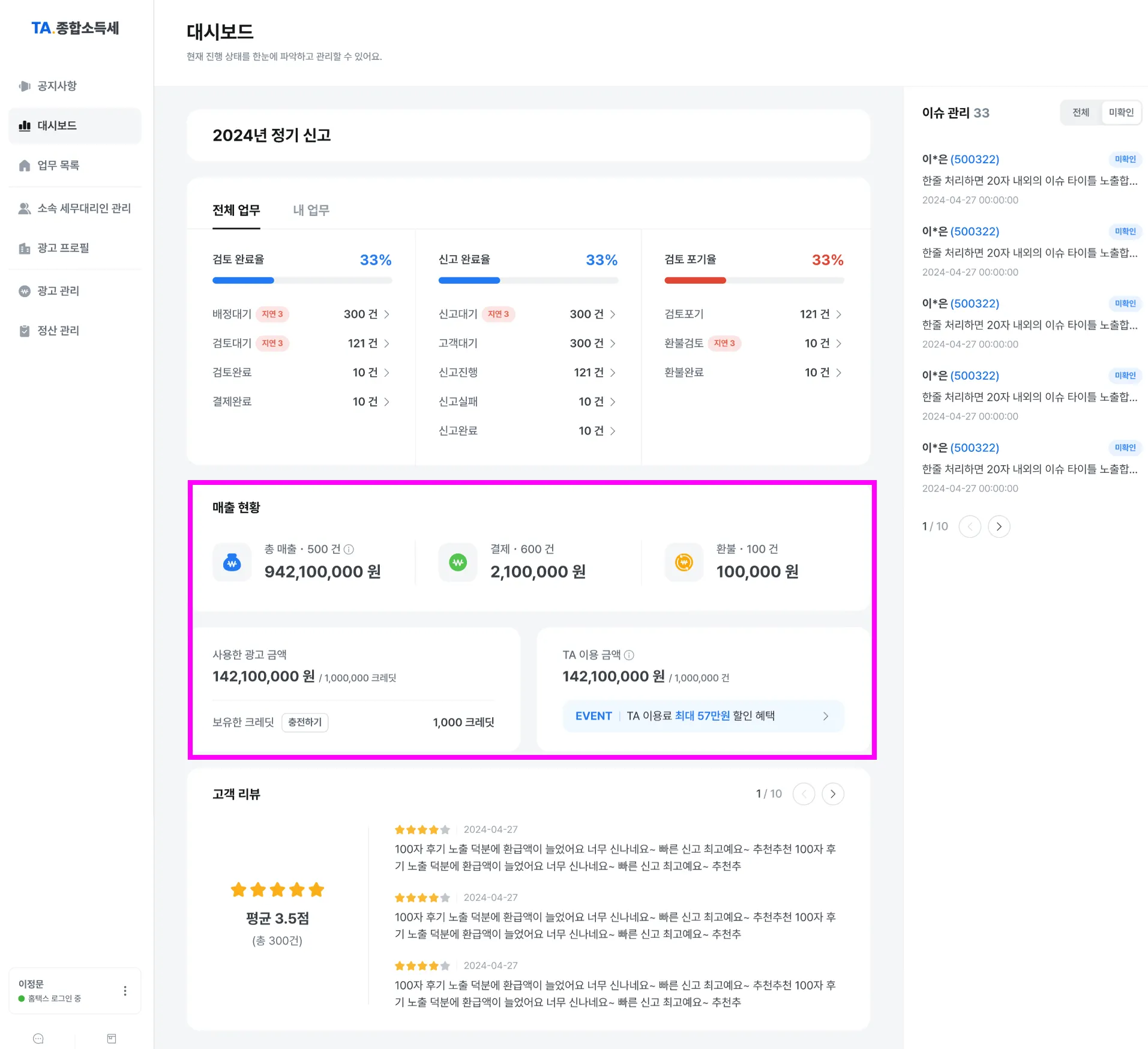Click the 홈택스 로그인 중 status text
This screenshot has height=1049, width=1148.
(x=55, y=999)
